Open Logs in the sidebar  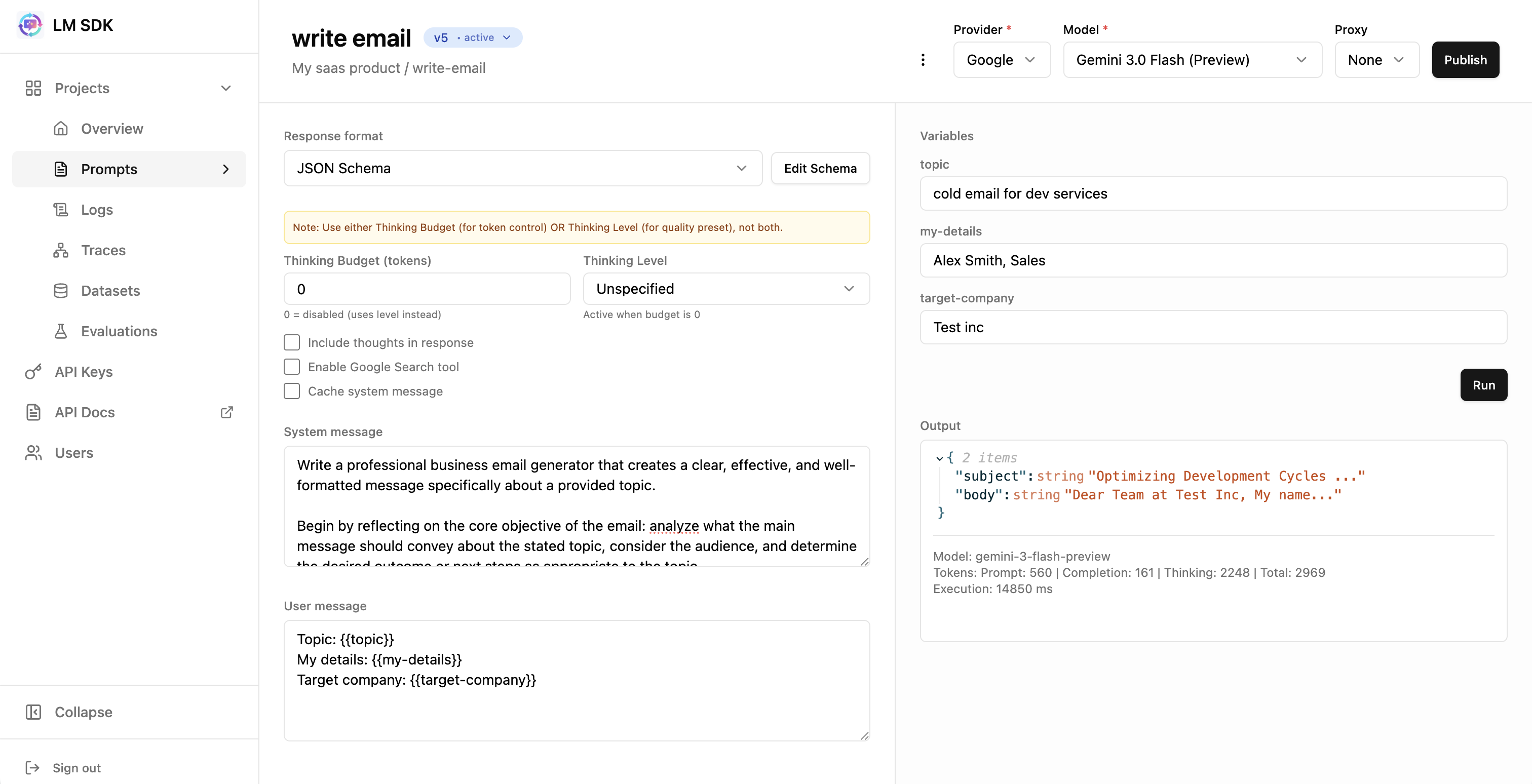coord(97,210)
